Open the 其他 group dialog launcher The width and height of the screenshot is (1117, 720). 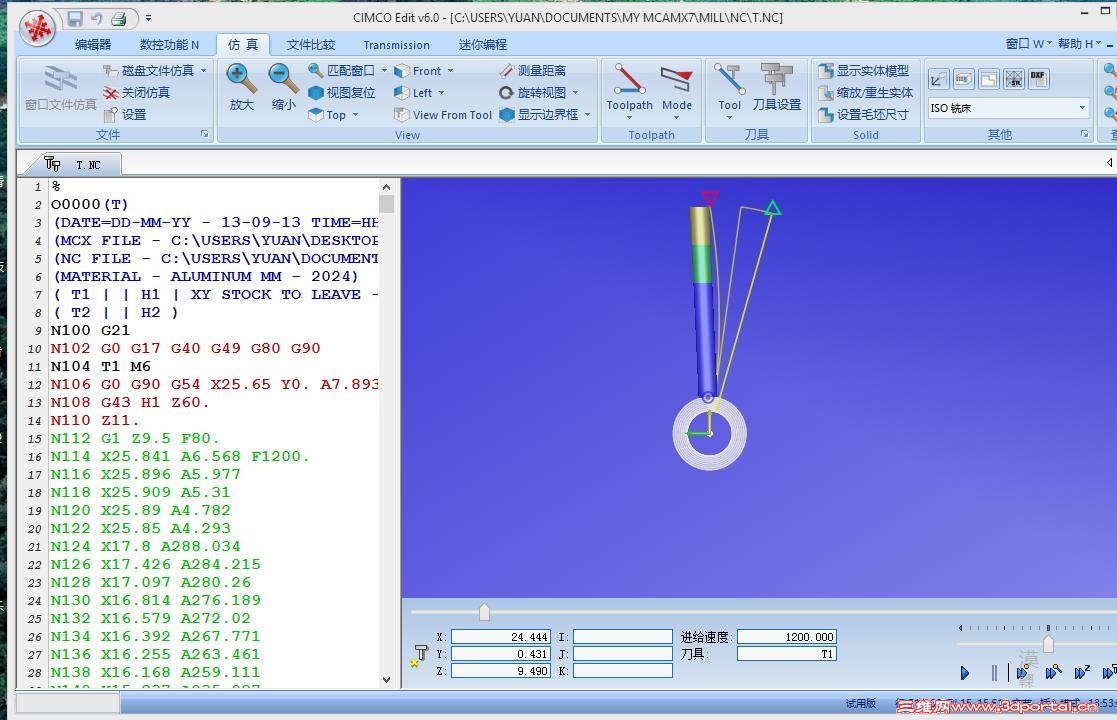point(1085,134)
